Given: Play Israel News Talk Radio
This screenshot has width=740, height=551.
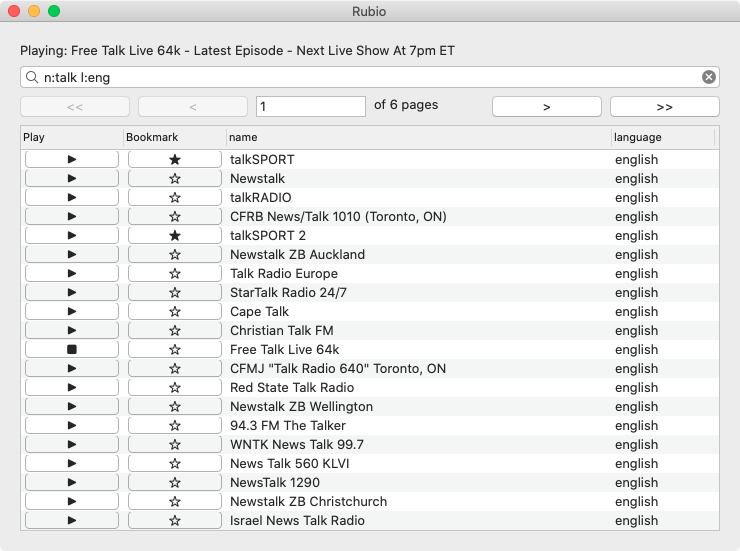Looking at the screenshot, I should pyautogui.click(x=72, y=520).
